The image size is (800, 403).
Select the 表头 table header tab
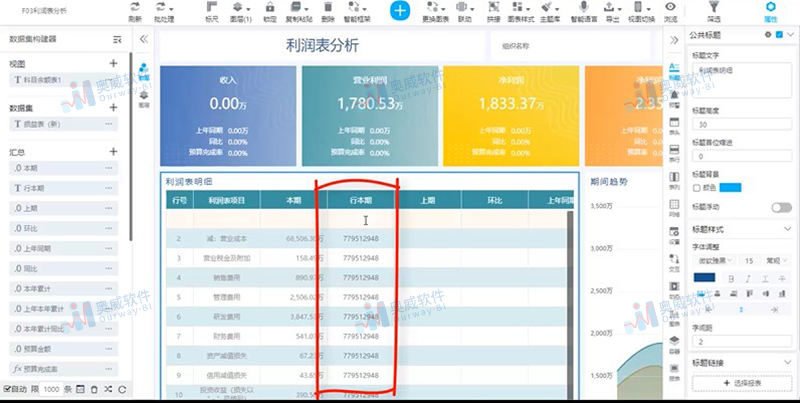pyautogui.click(x=674, y=125)
